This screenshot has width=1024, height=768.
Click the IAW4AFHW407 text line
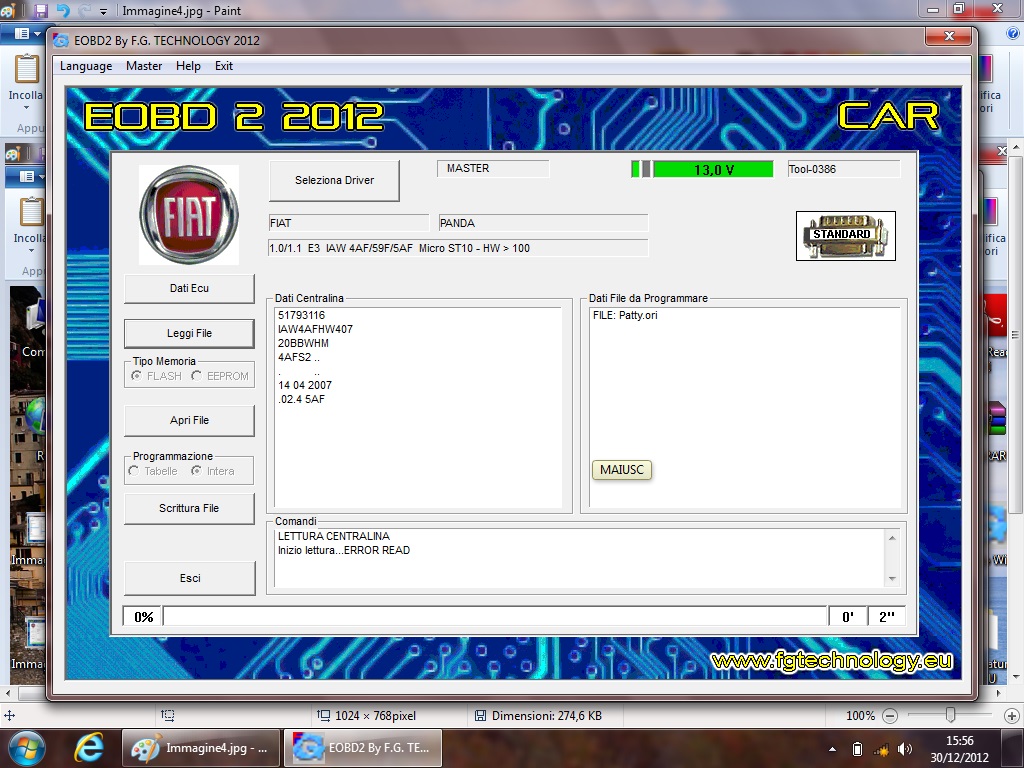315,329
